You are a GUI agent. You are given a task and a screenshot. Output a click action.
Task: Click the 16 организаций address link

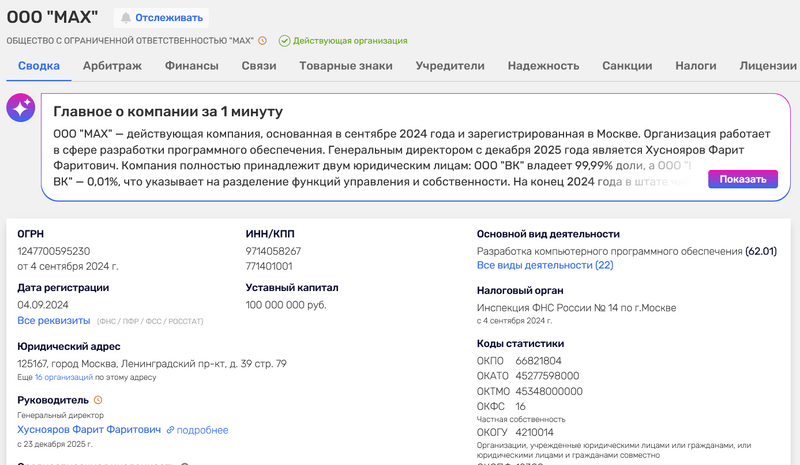pos(64,378)
